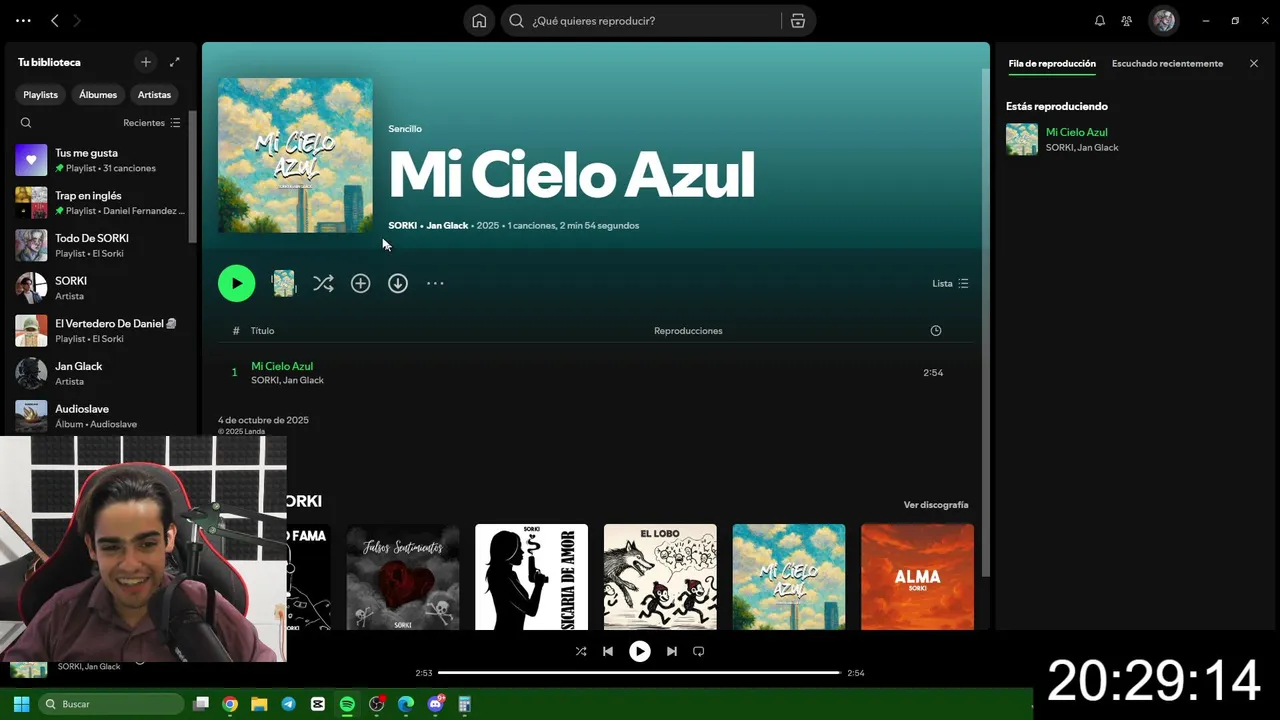The width and height of the screenshot is (1280, 720).
Task: Switch to Escuchado recientemente tab
Action: 1167,64
